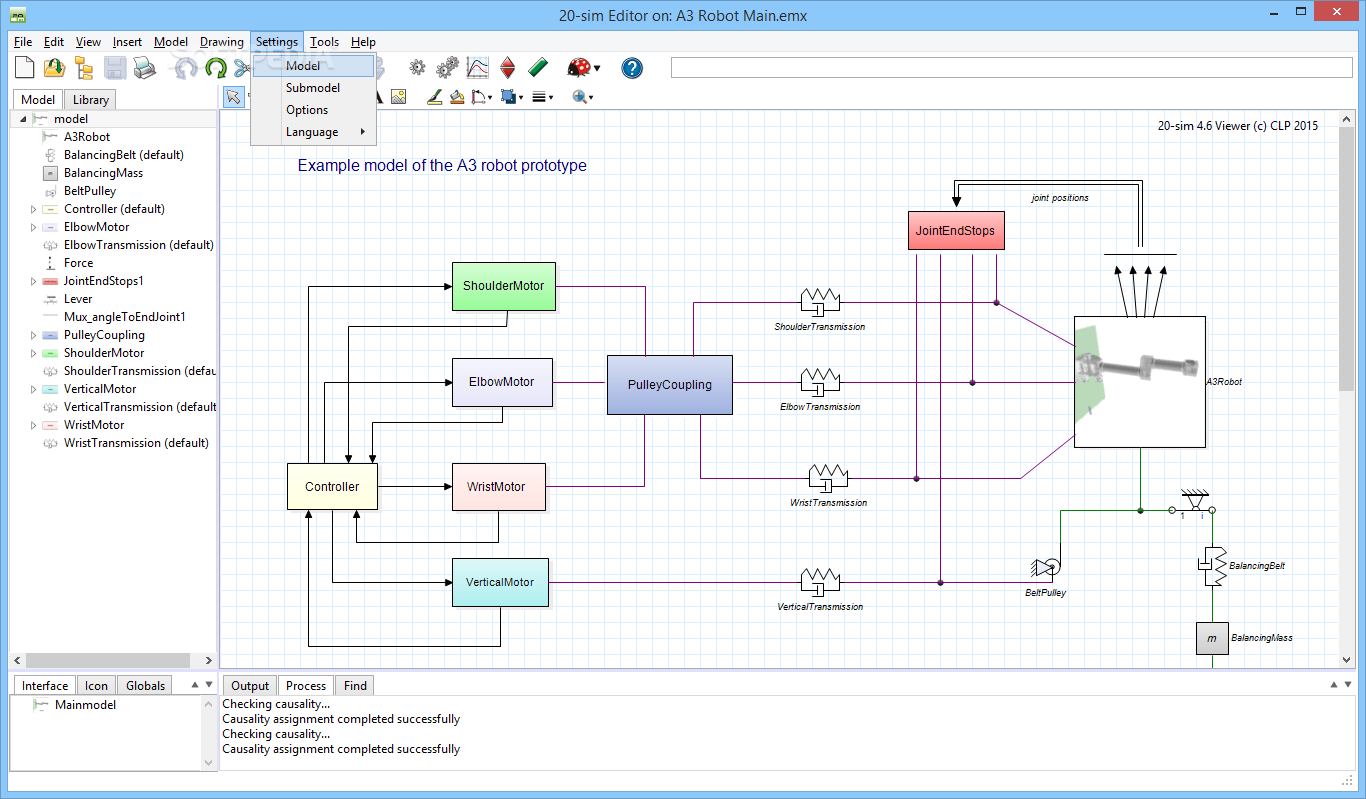
Task: Expand the WristMotor tree node
Action: coord(33,425)
